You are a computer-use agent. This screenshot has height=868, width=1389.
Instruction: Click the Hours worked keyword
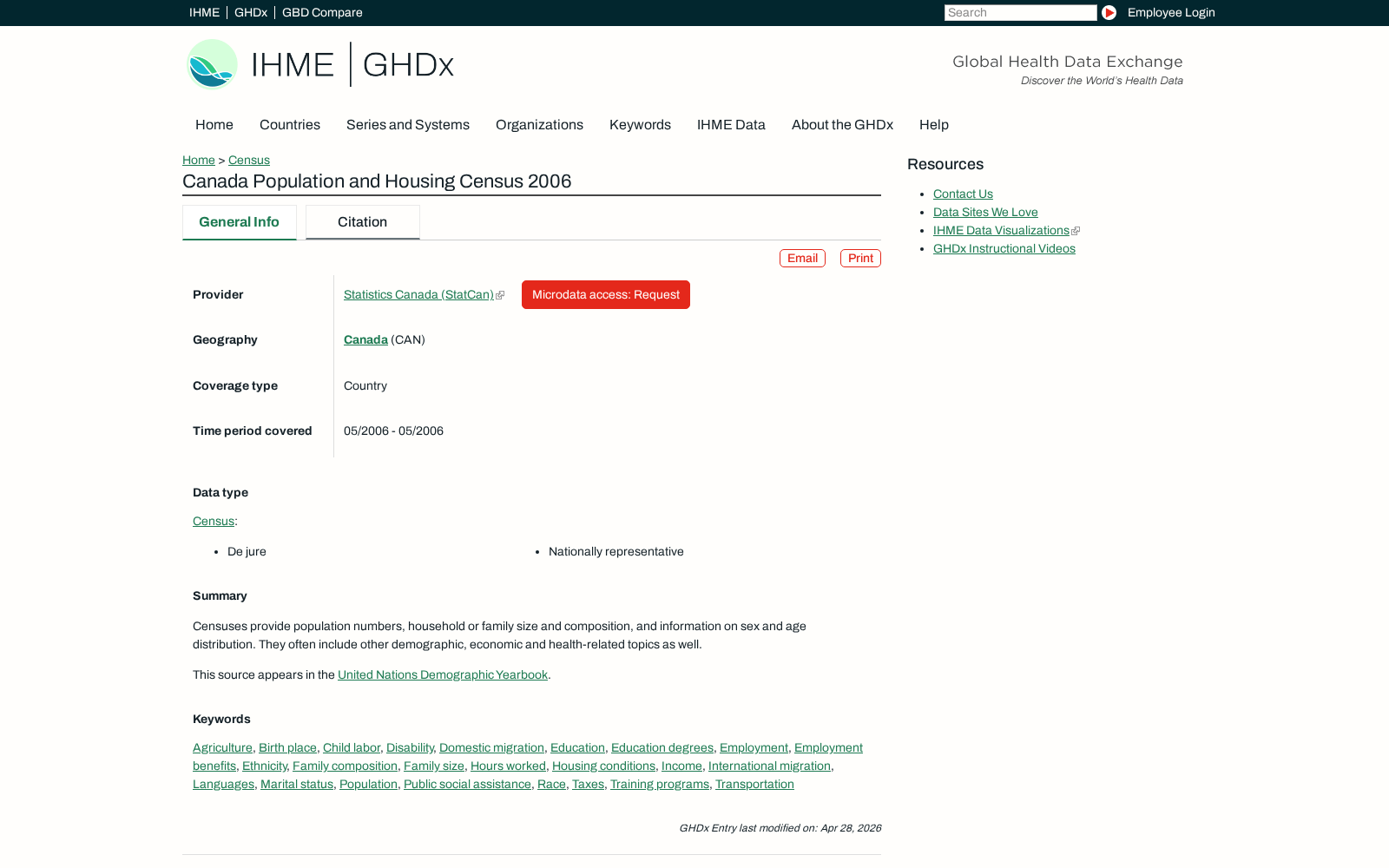[x=508, y=766]
